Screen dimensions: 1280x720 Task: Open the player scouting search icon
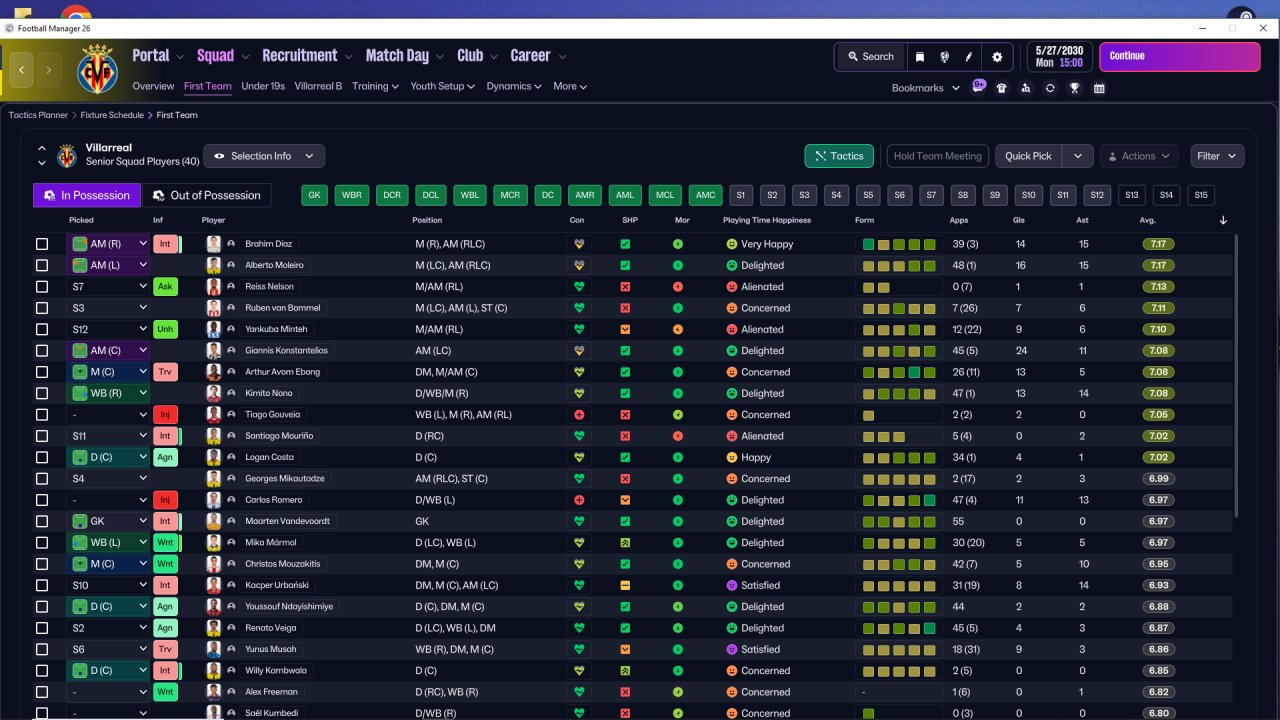pyautogui.click(x=1025, y=88)
